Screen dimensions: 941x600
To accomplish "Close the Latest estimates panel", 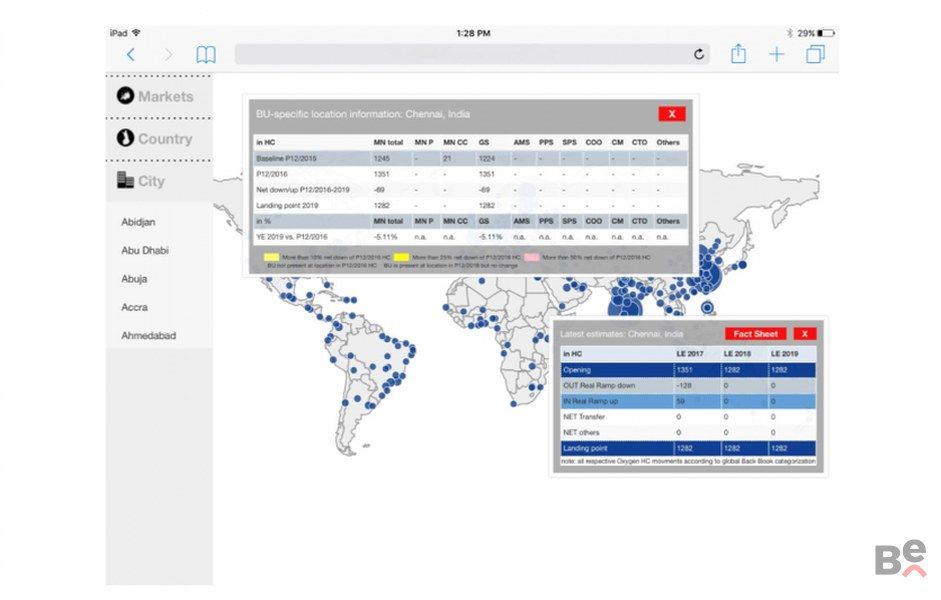I will [805, 334].
